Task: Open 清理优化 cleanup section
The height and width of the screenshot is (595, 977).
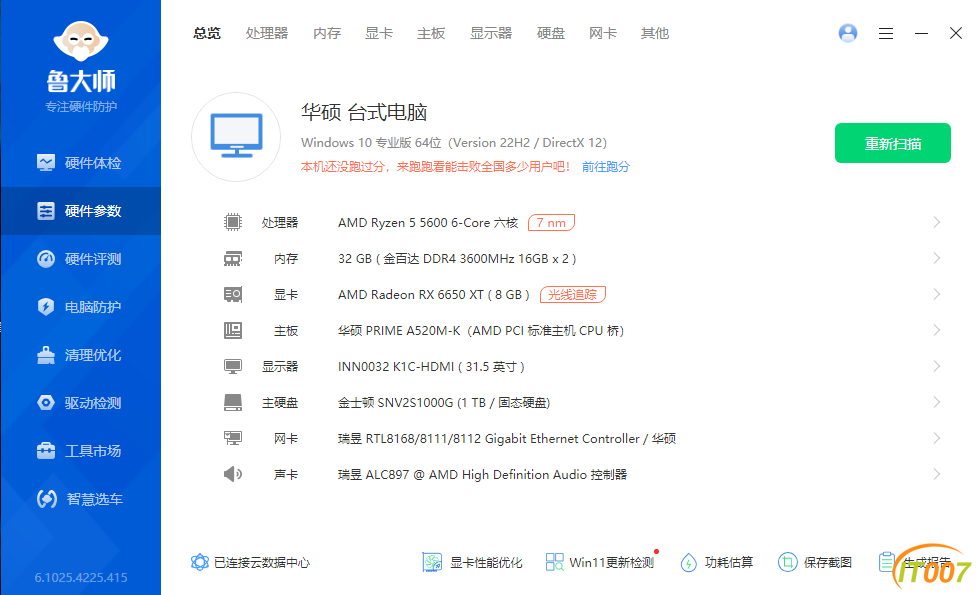Action: point(80,355)
